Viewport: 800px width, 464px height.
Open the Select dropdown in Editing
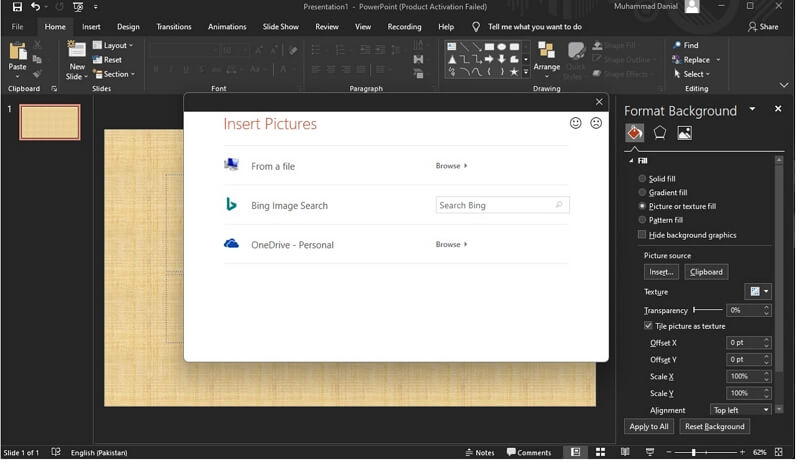pos(691,74)
